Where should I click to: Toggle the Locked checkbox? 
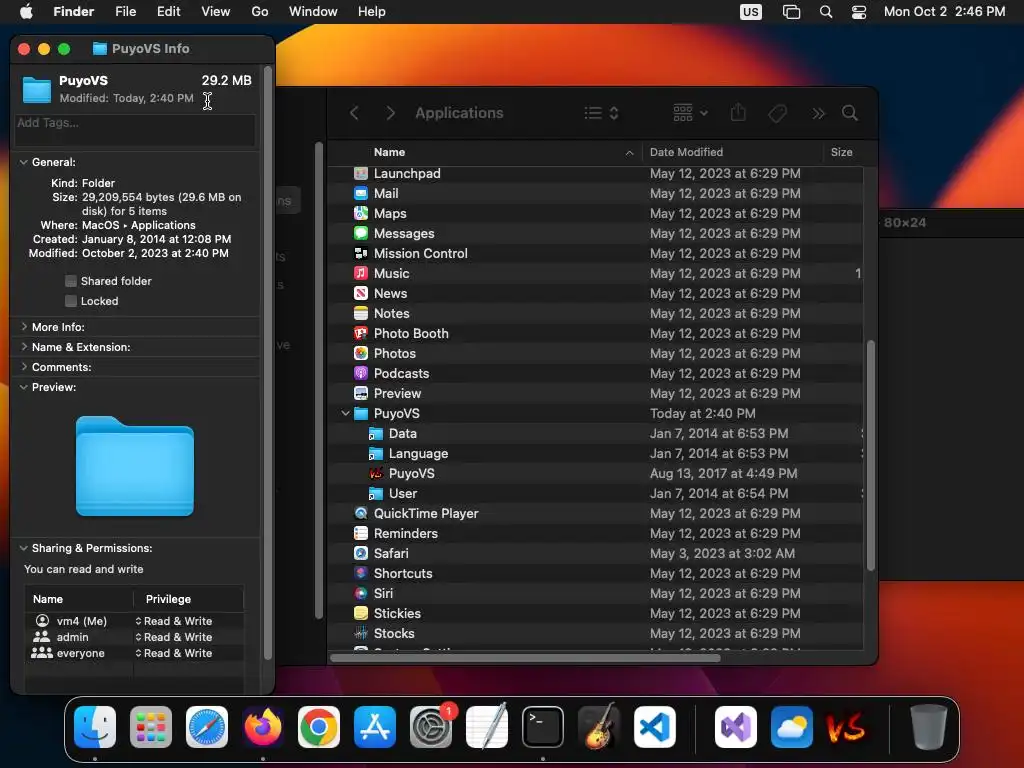point(71,301)
